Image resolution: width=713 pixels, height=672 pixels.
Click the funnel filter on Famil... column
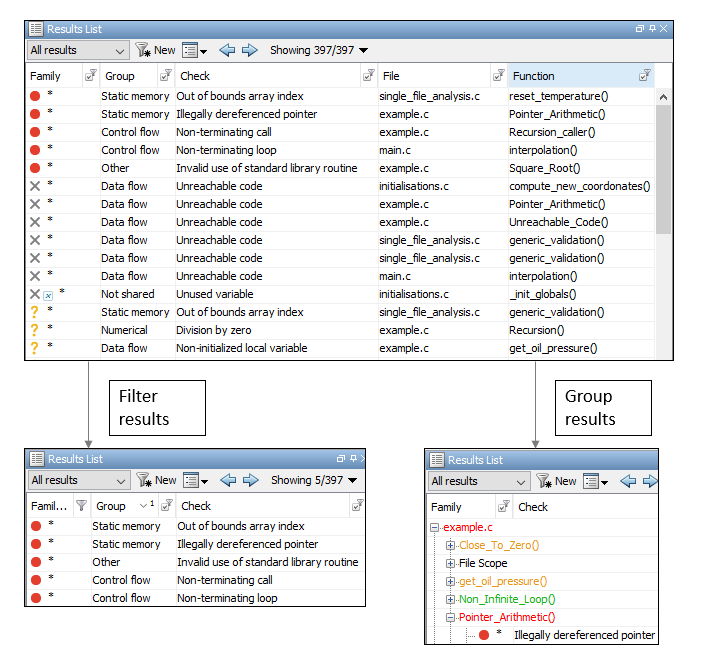(x=81, y=506)
